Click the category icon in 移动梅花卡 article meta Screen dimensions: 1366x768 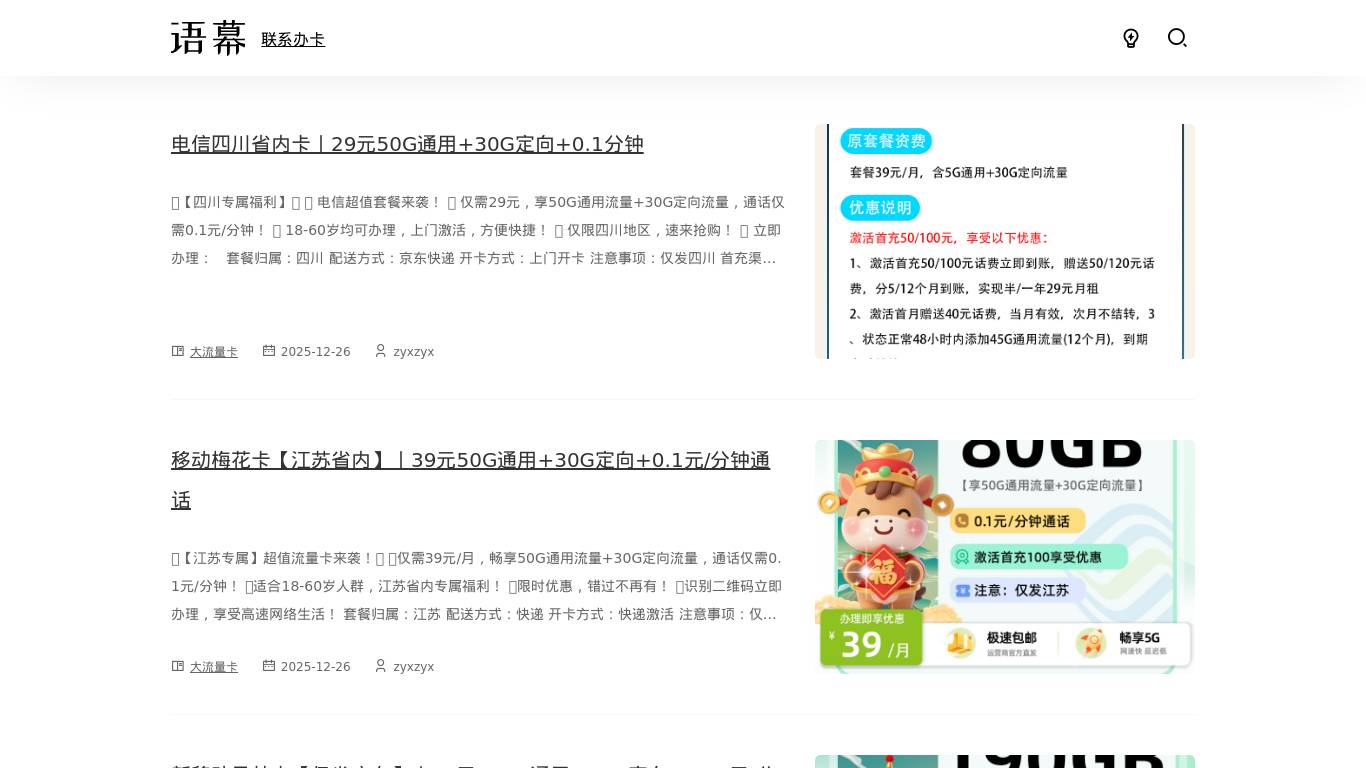click(x=178, y=666)
